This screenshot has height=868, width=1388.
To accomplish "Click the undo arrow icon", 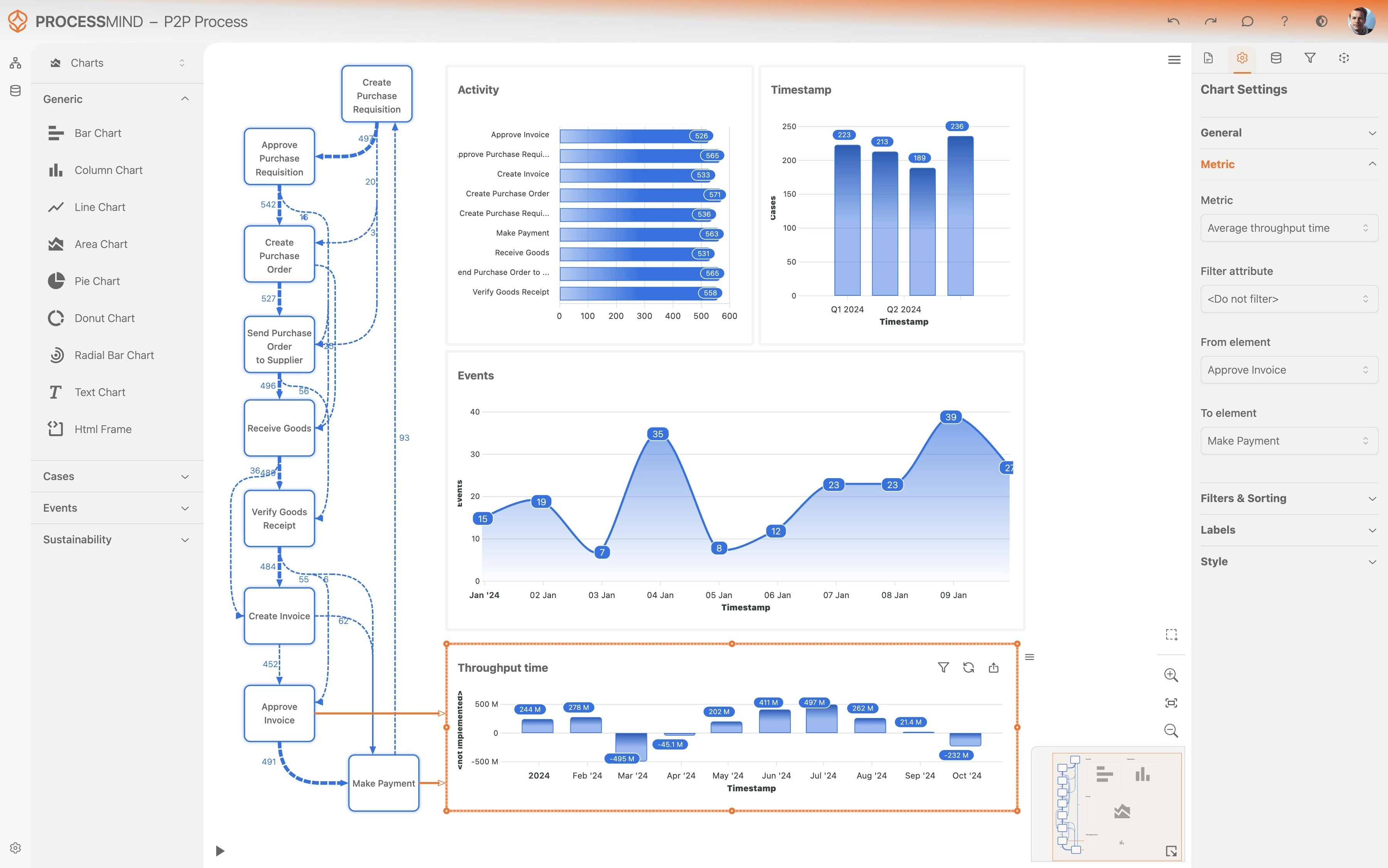I will 1173,21.
